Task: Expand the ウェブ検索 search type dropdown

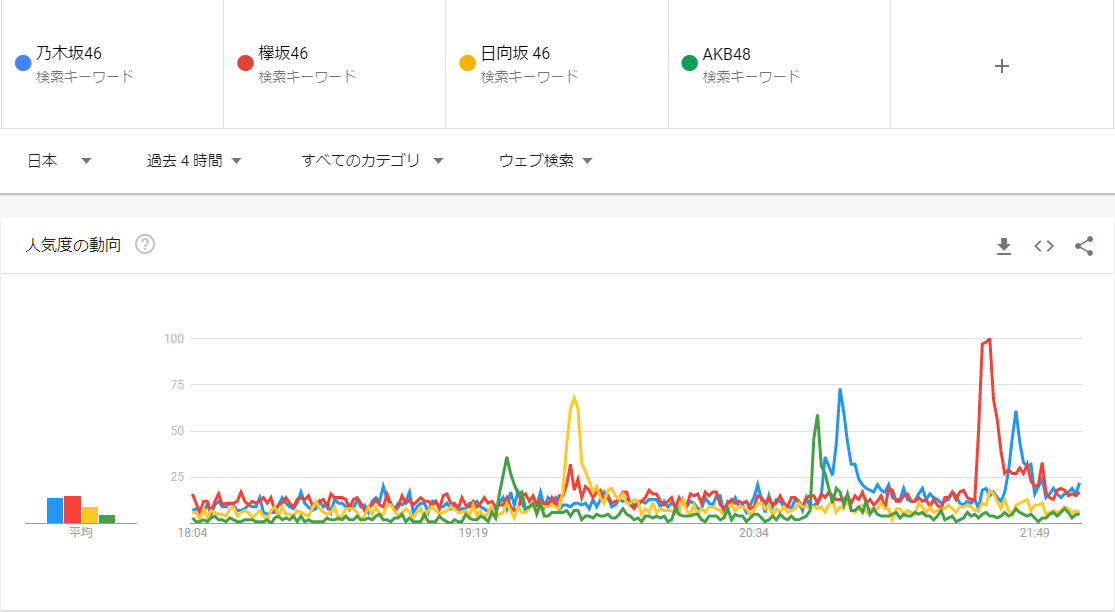Action: pos(545,161)
